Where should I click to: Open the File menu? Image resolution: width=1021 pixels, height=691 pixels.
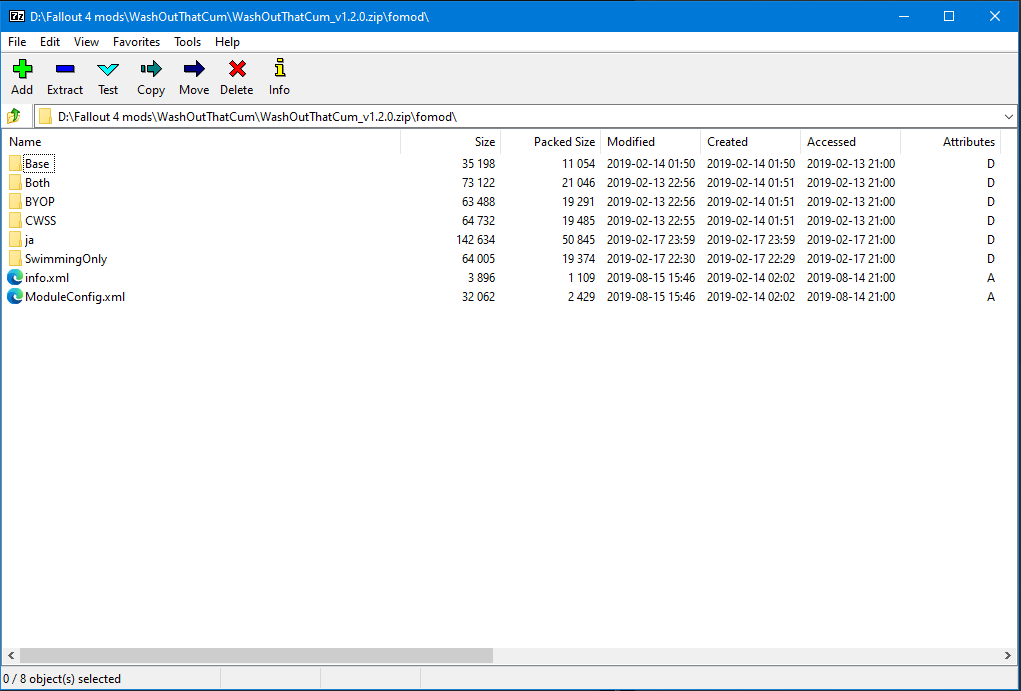[x=17, y=42]
